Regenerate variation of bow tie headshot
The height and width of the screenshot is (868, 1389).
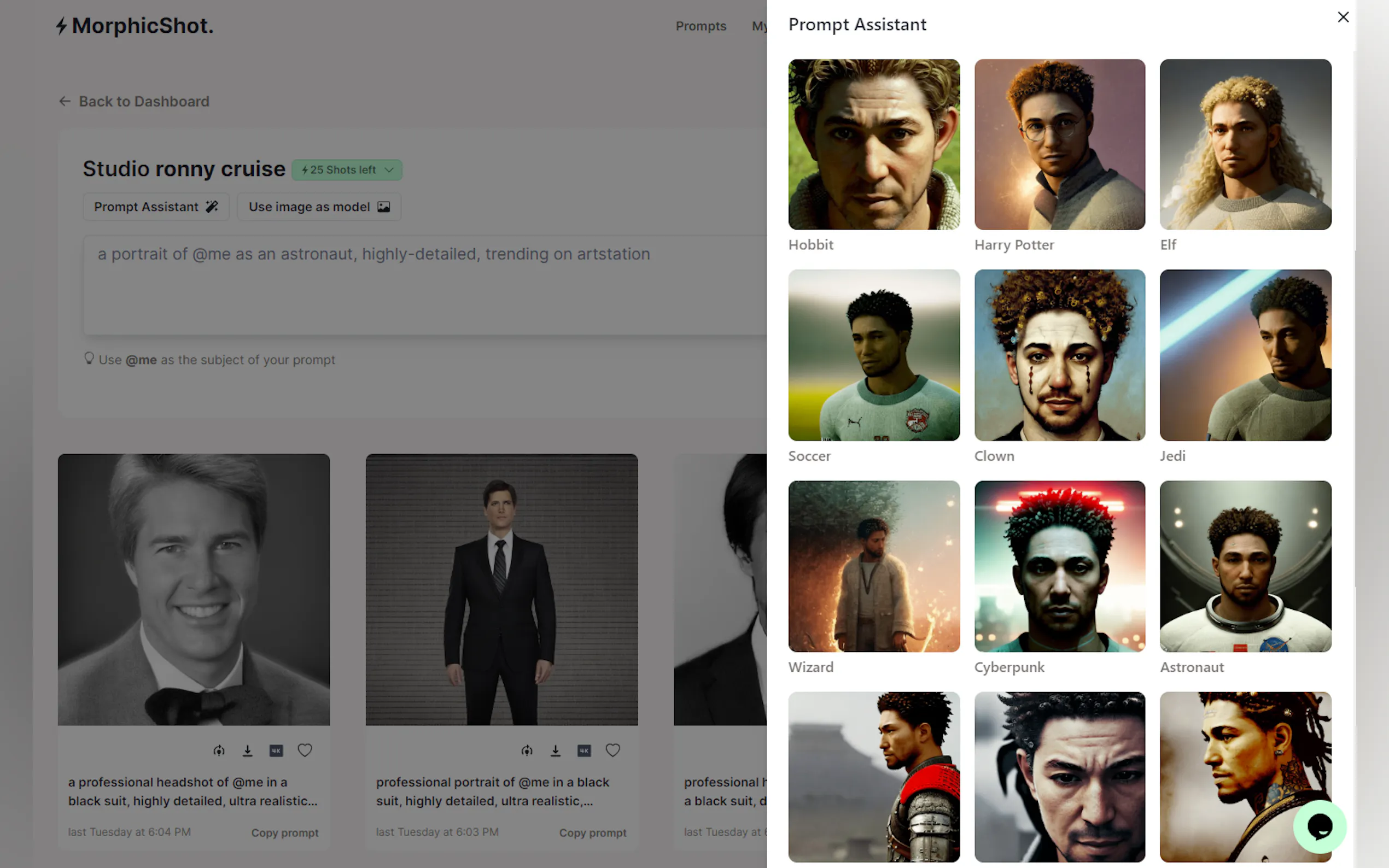(x=219, y=750)
